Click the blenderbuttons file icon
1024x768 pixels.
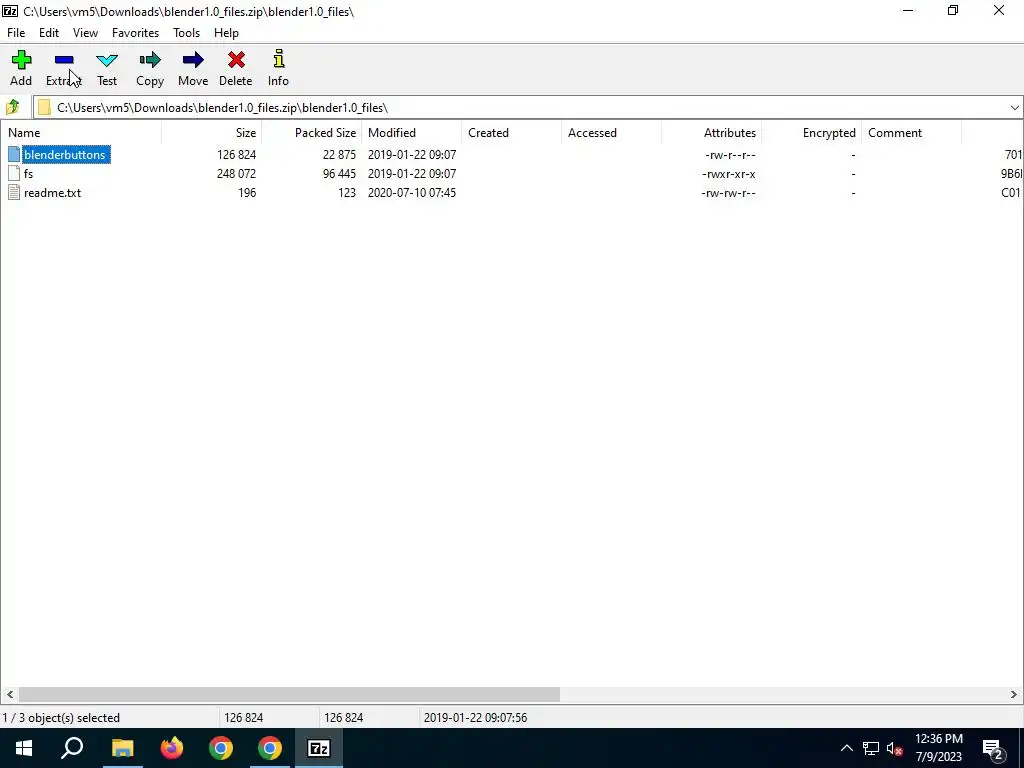coord(14,154)
